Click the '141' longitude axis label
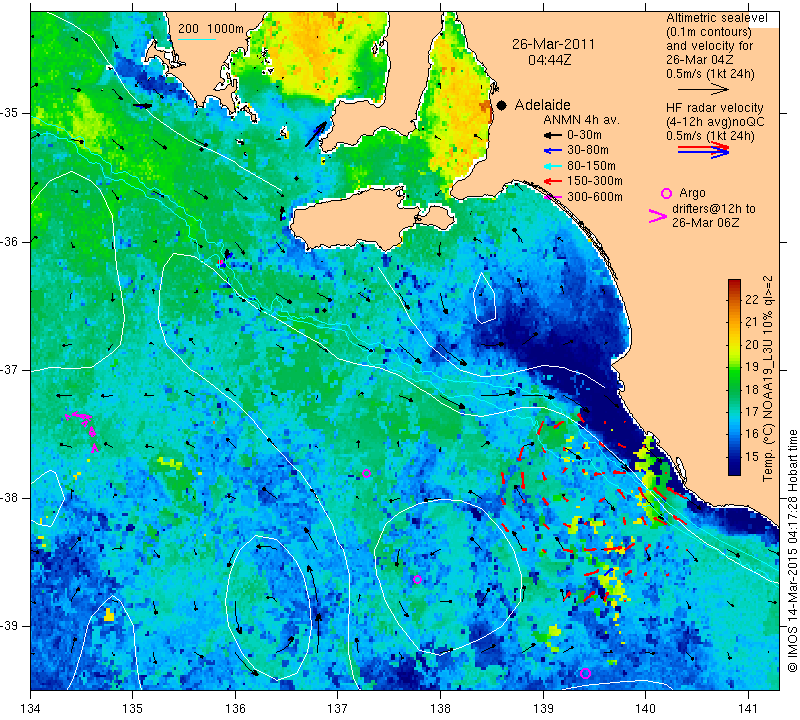 click(x=748, y=709)
